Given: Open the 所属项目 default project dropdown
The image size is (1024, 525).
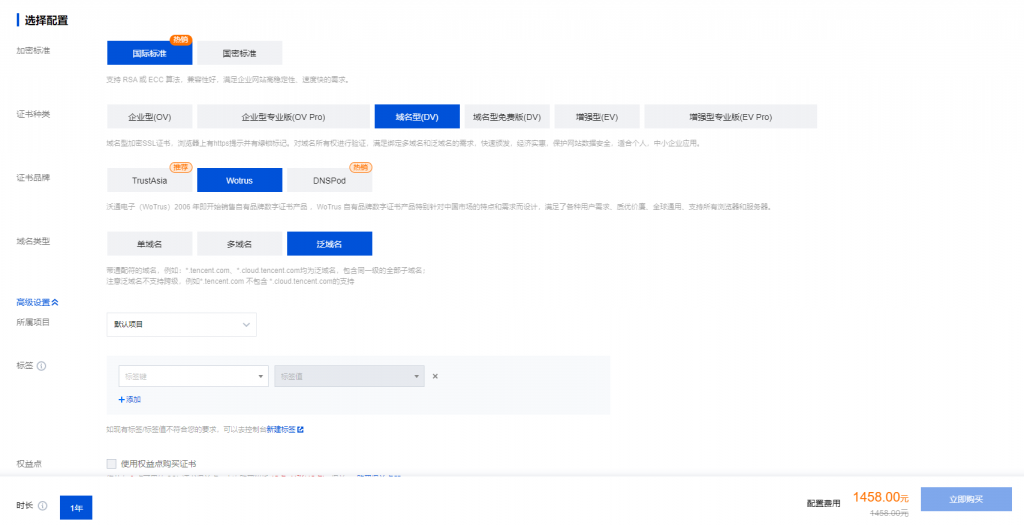Looking at the screenshot, I should coord(182,325).
